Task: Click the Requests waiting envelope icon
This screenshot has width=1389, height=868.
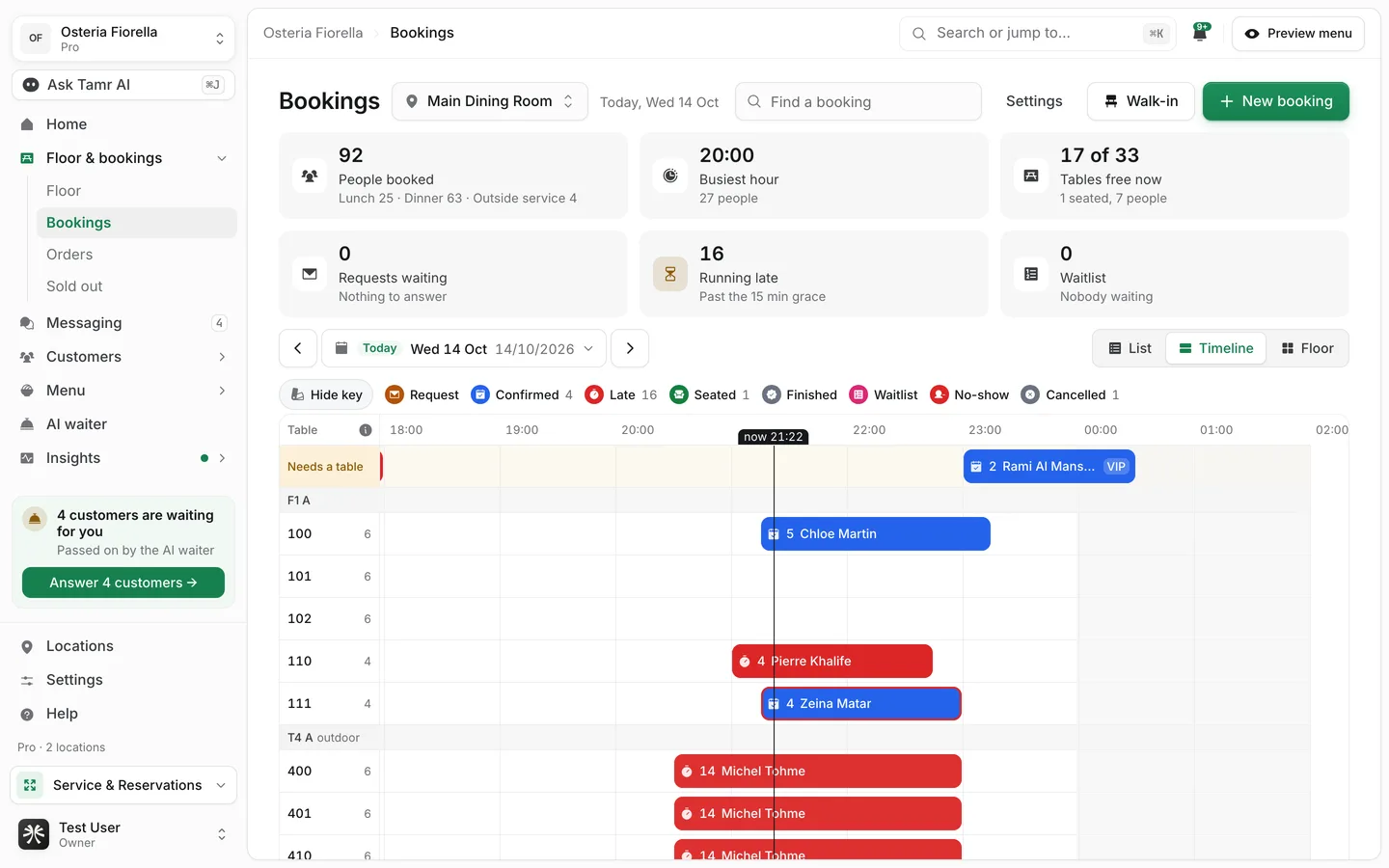Action: (310, 274)
